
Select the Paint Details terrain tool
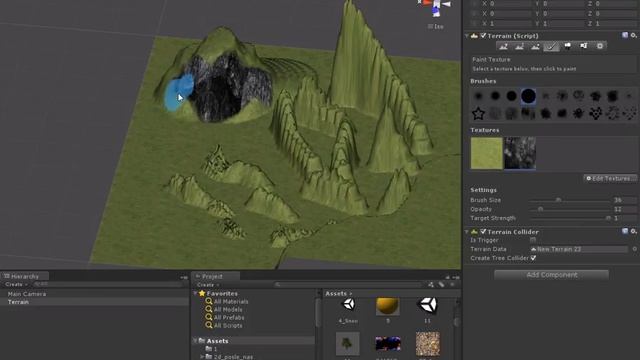tap(584, 46)
